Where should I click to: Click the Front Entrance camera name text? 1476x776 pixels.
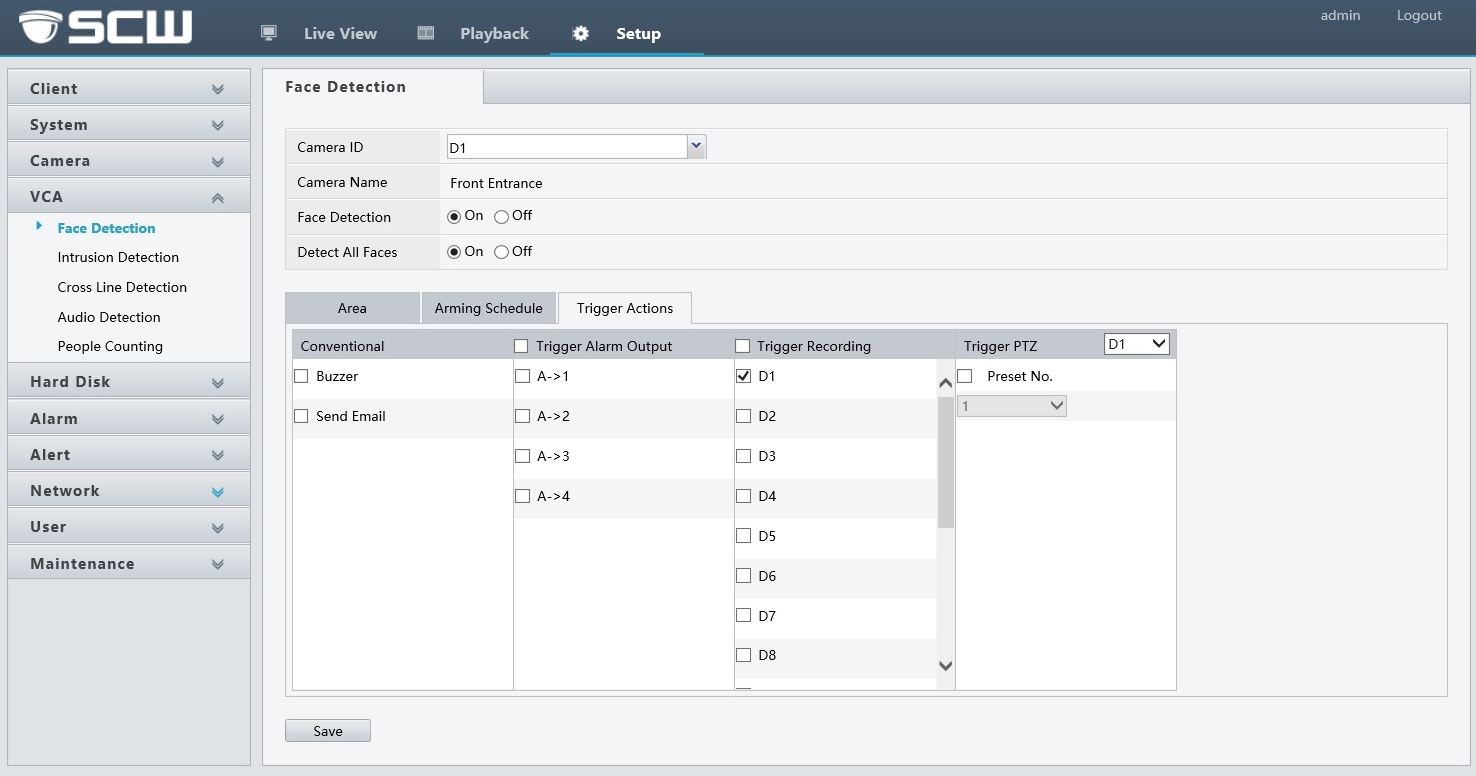(x=496, y=183)
